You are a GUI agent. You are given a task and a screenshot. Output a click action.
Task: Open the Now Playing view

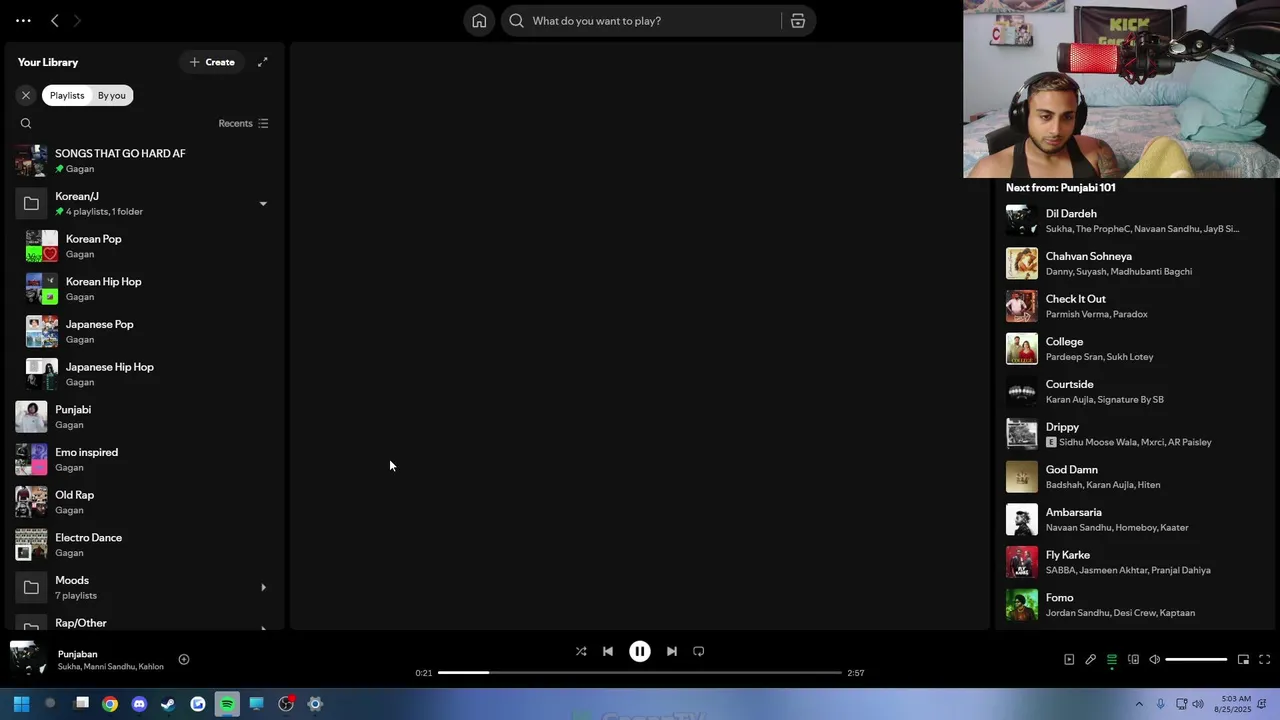coord(1069,659)
